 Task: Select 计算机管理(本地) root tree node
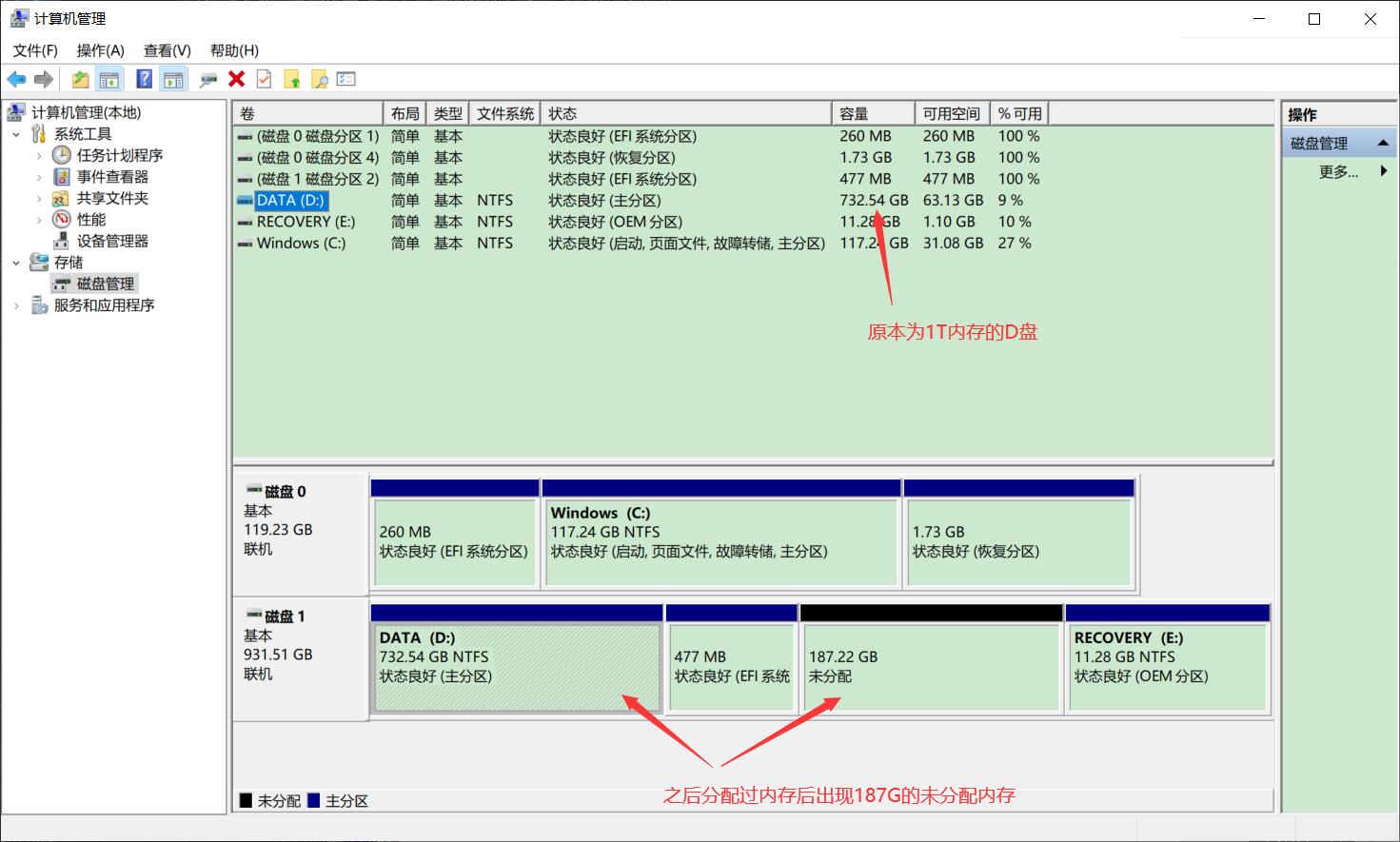86,112
